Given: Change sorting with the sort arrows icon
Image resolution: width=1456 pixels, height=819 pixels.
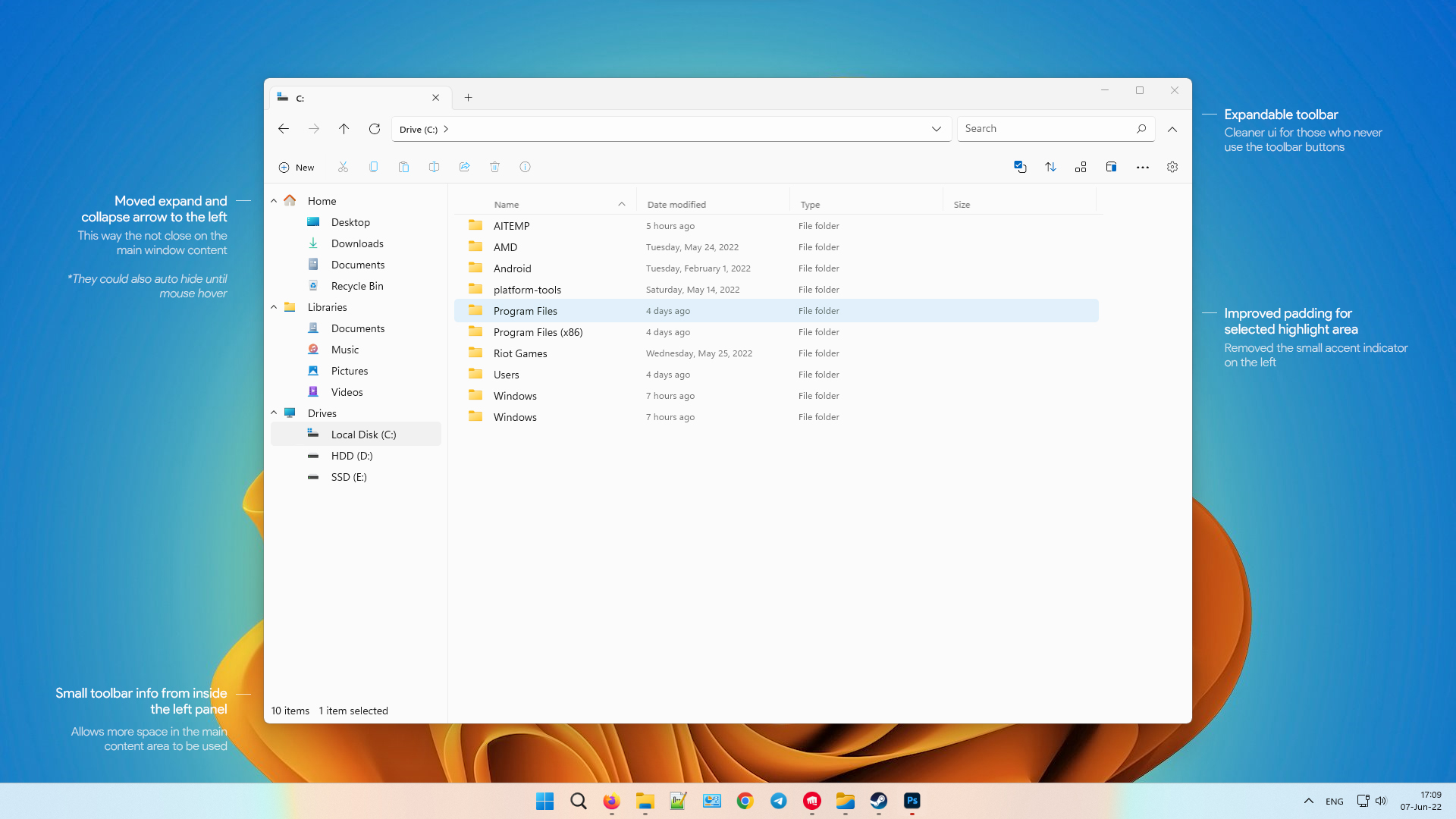Looking at the screenshot, I should [x=1050, y=167].
